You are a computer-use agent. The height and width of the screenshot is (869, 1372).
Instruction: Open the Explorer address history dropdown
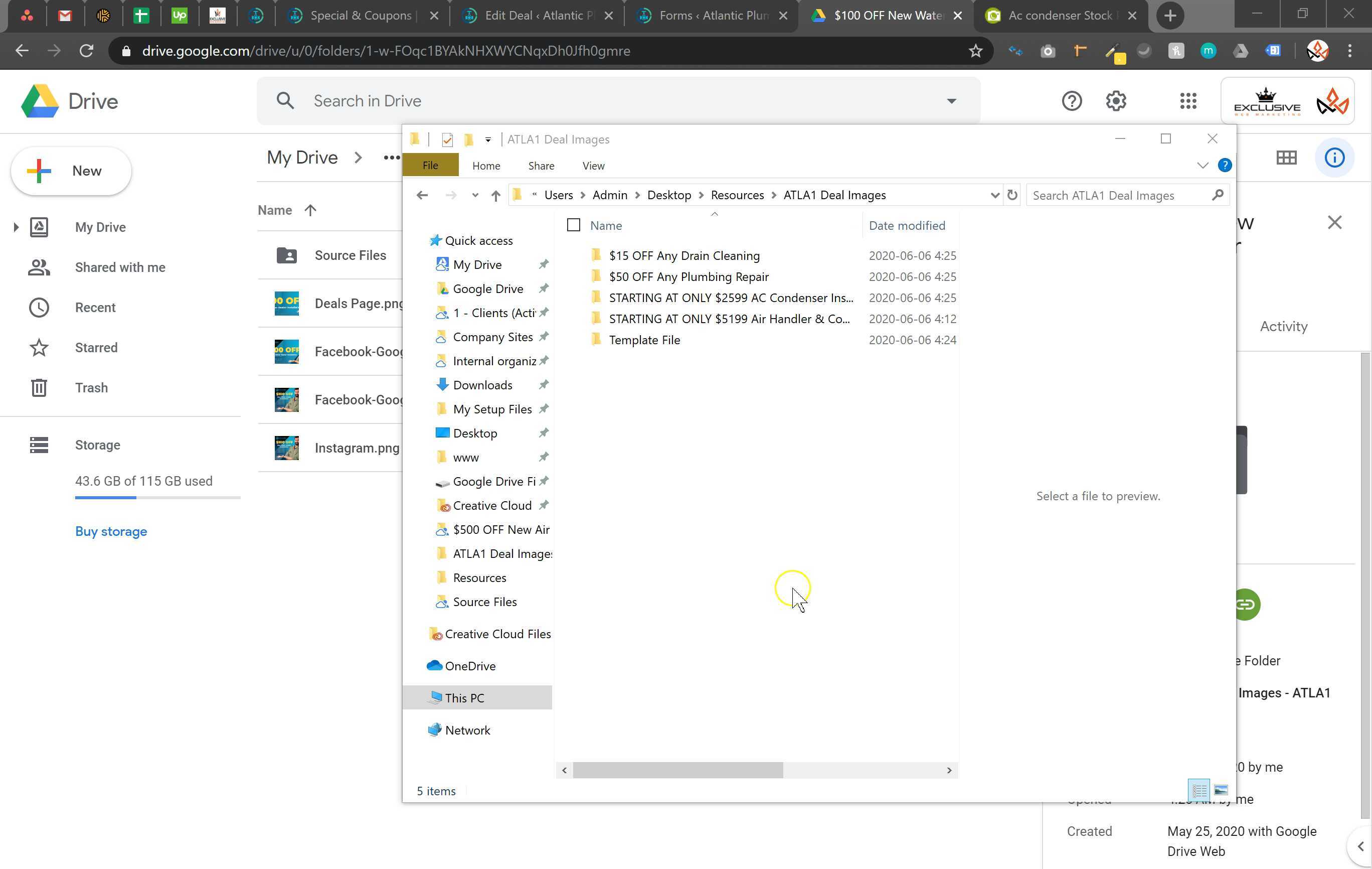(x=994, y=195)
